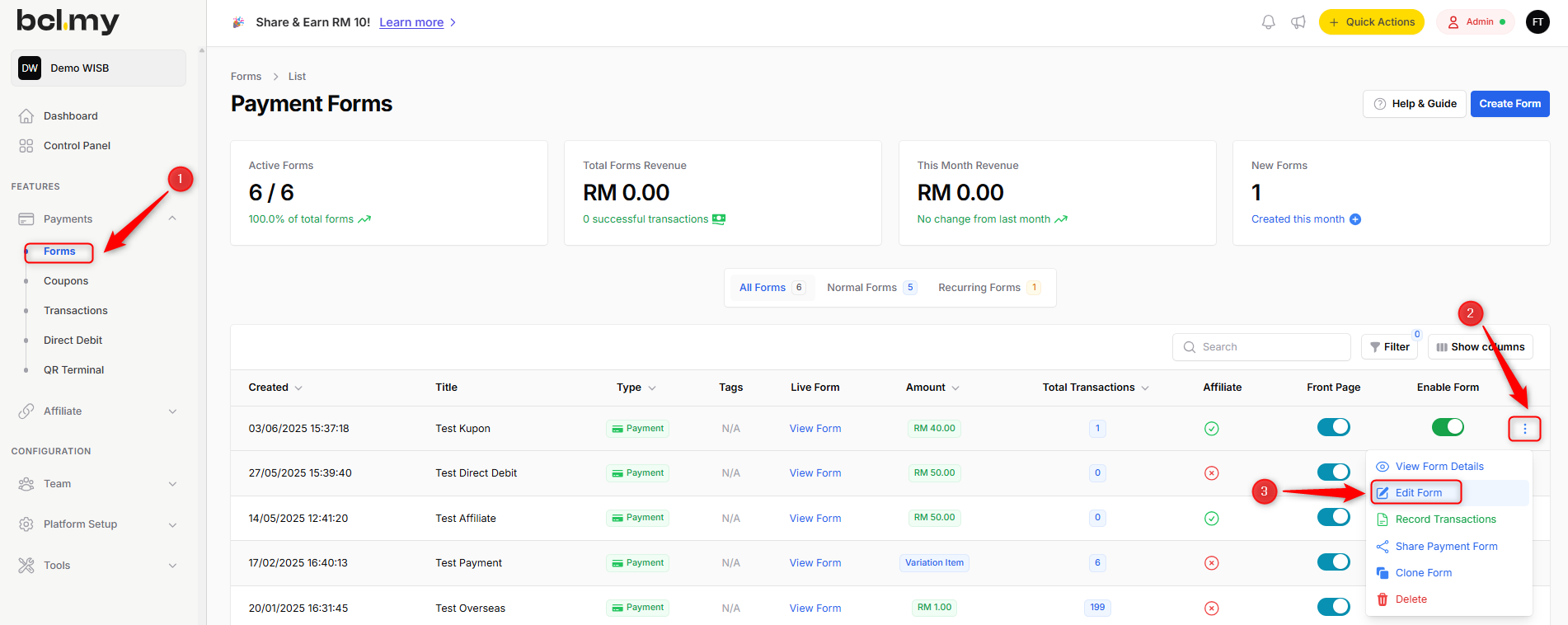Click the Control Panel grid icon
The width and height of the screenshot is (1568, 625).
point(26,146)
